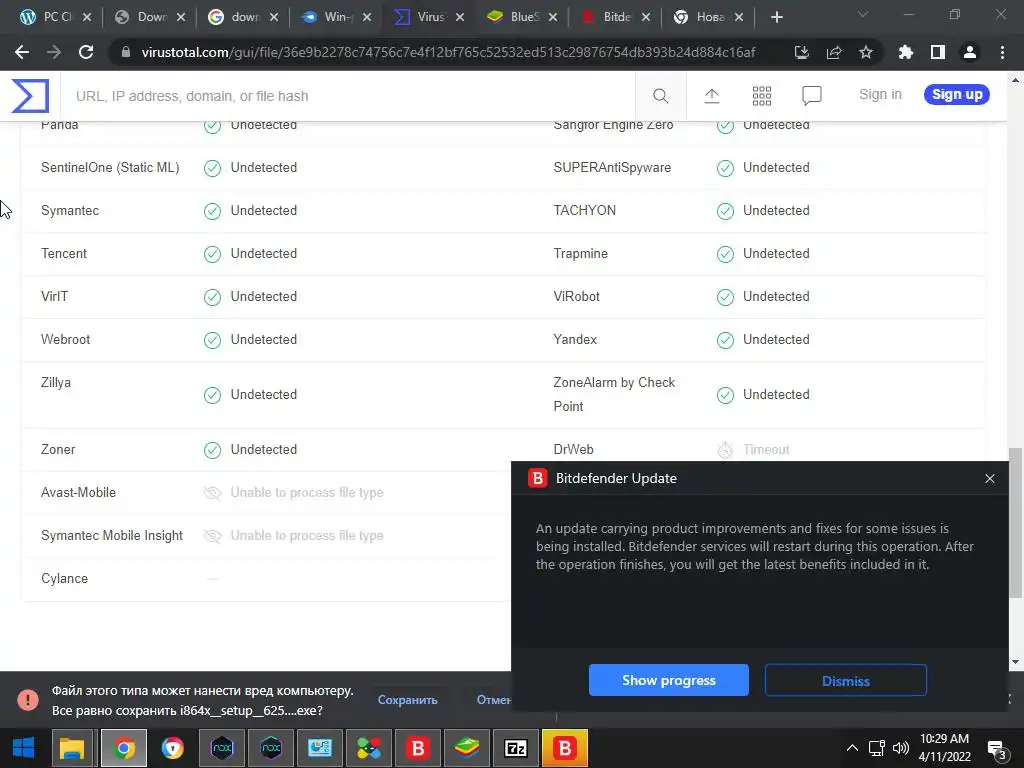Open the notification center icon
Image resolution: width=1024 pixels, height=768 pixels.
click(997, 749)
